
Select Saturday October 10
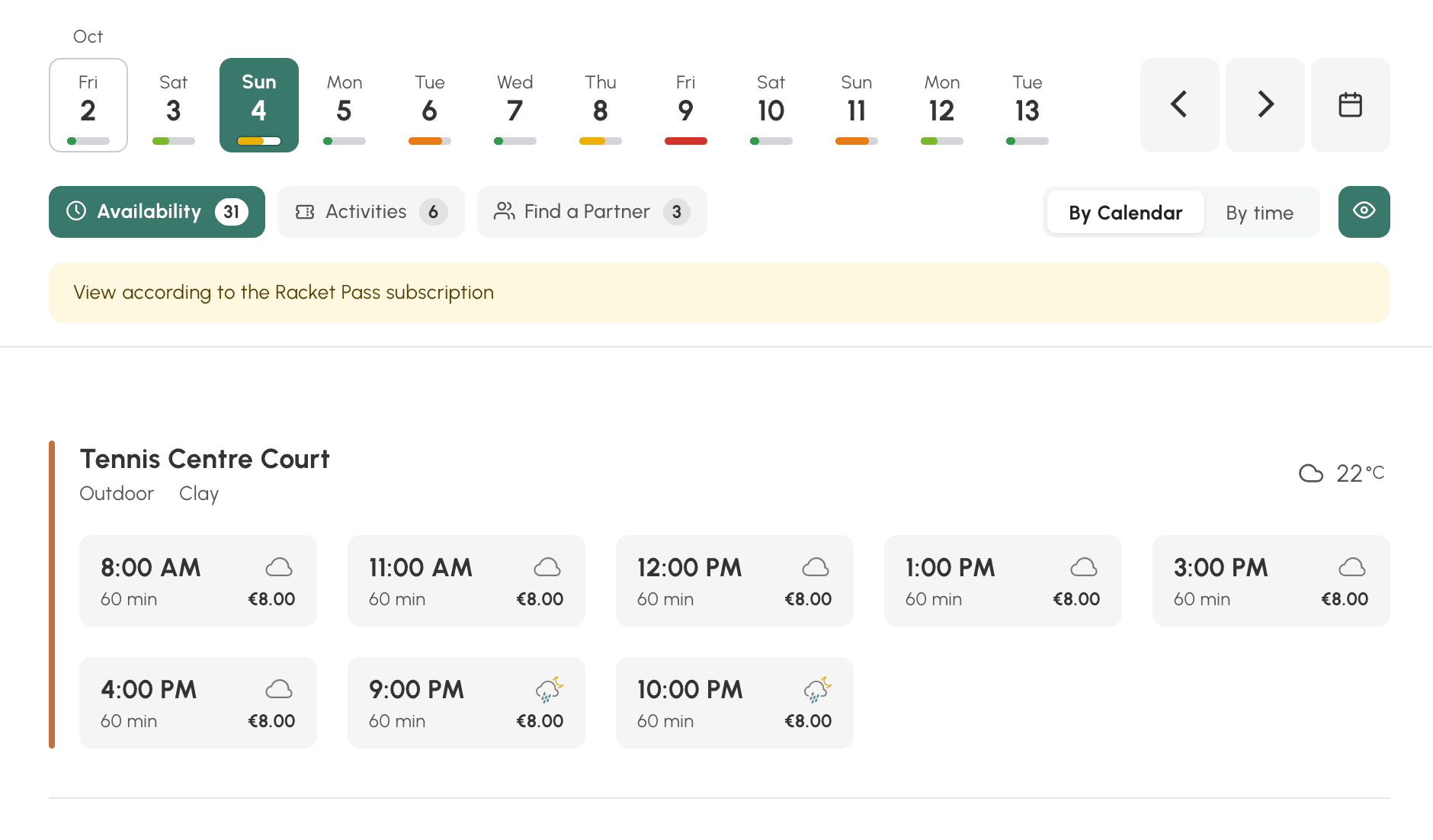(771, 105)
